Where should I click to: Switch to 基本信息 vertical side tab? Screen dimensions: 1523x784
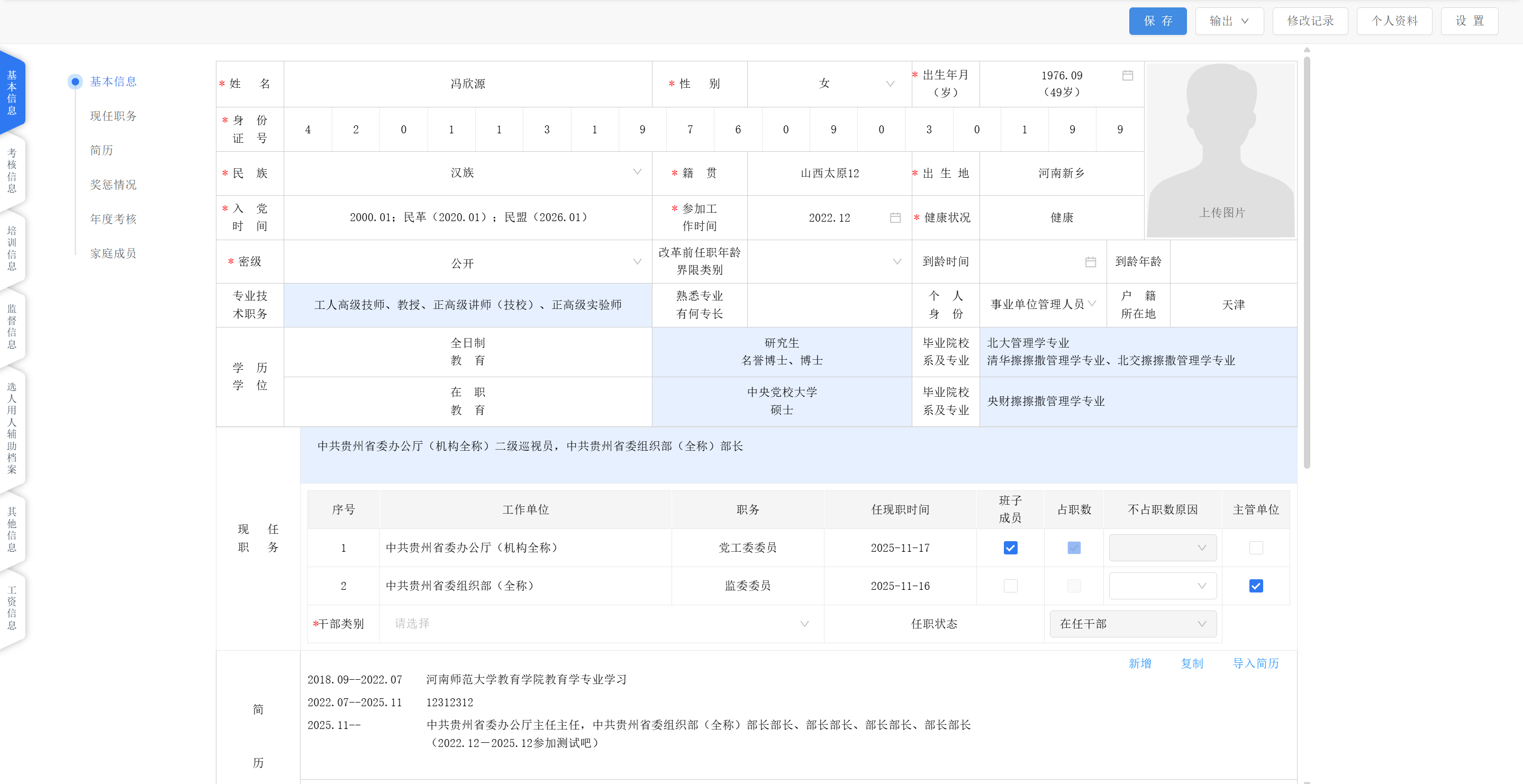[12, 92]
